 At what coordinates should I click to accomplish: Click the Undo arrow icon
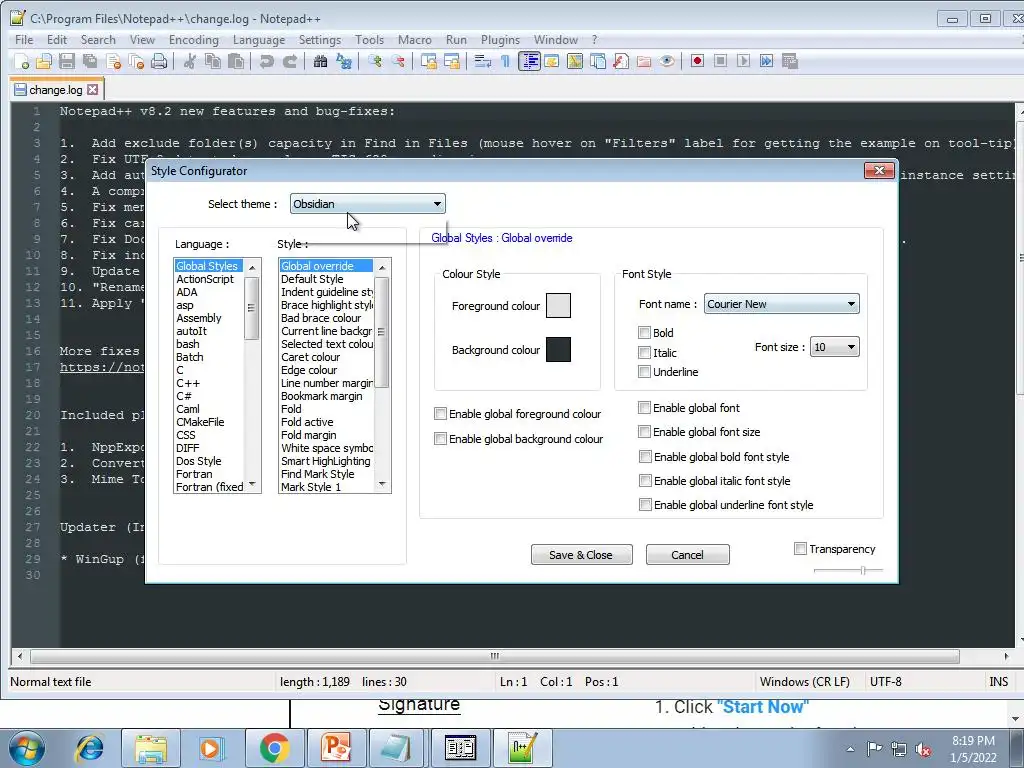coord(266,61)
